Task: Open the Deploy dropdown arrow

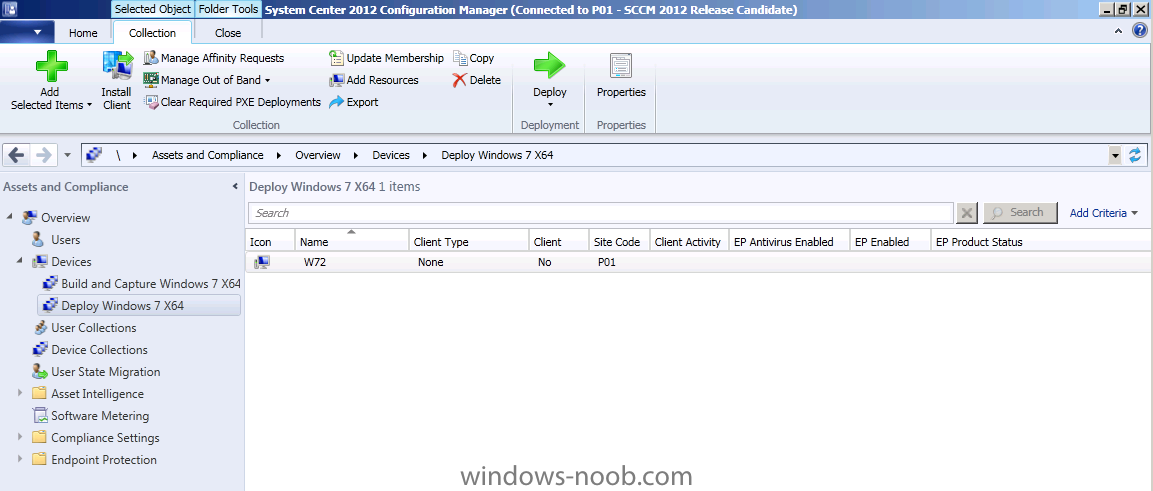Action: coord(549,105)
